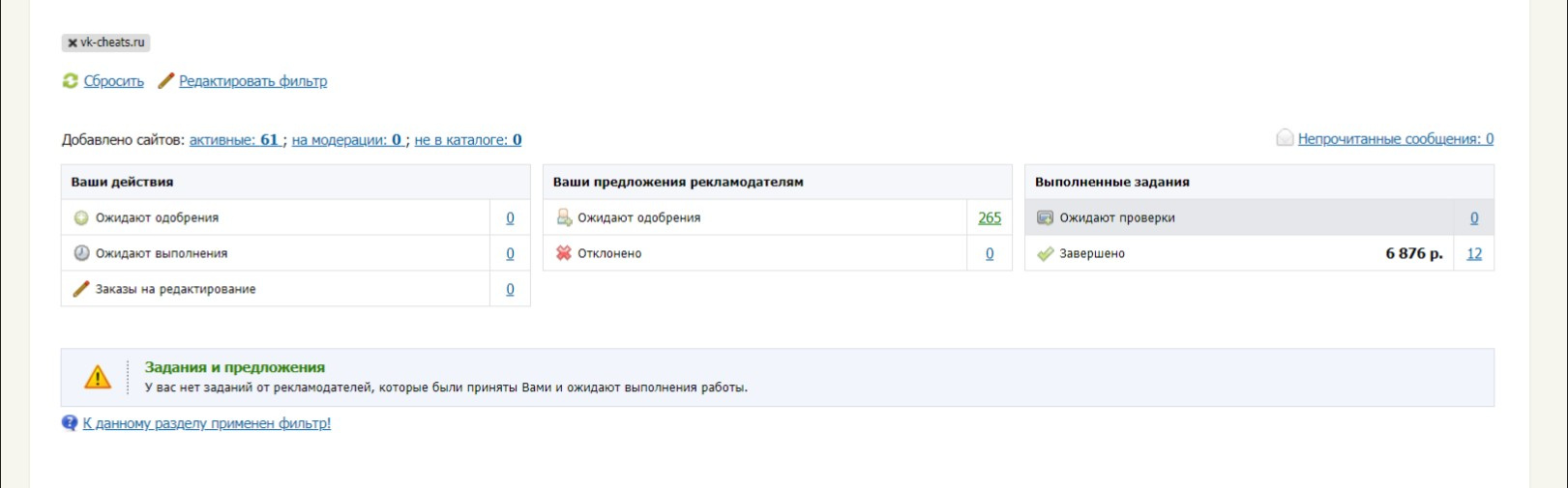Viewport: 1568px width, 488px height.
Task: Open Непрочитанные сообщения: 0 link
Action: 1395,139
